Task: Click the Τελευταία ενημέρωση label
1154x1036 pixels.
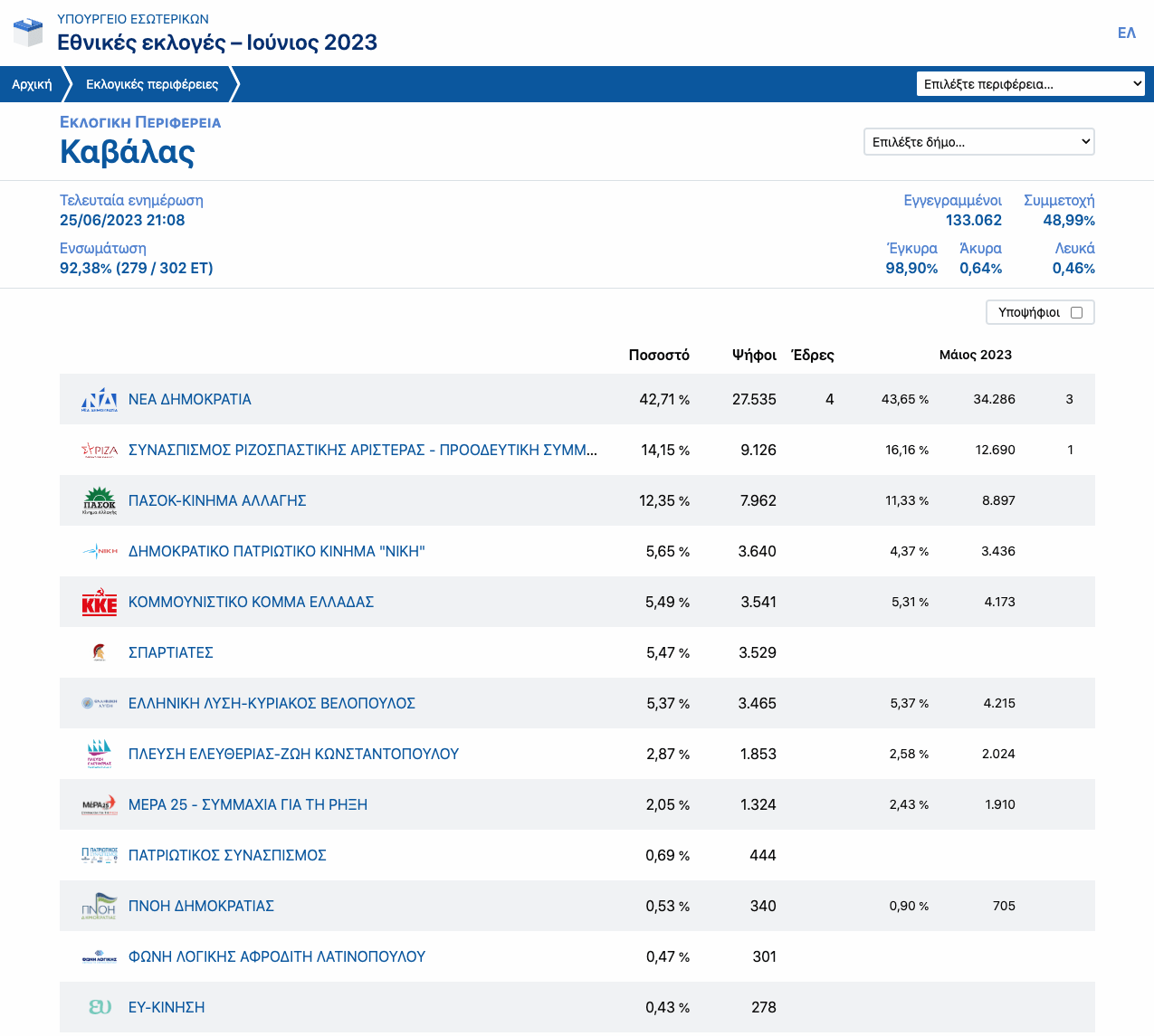Action: (131, 200)
